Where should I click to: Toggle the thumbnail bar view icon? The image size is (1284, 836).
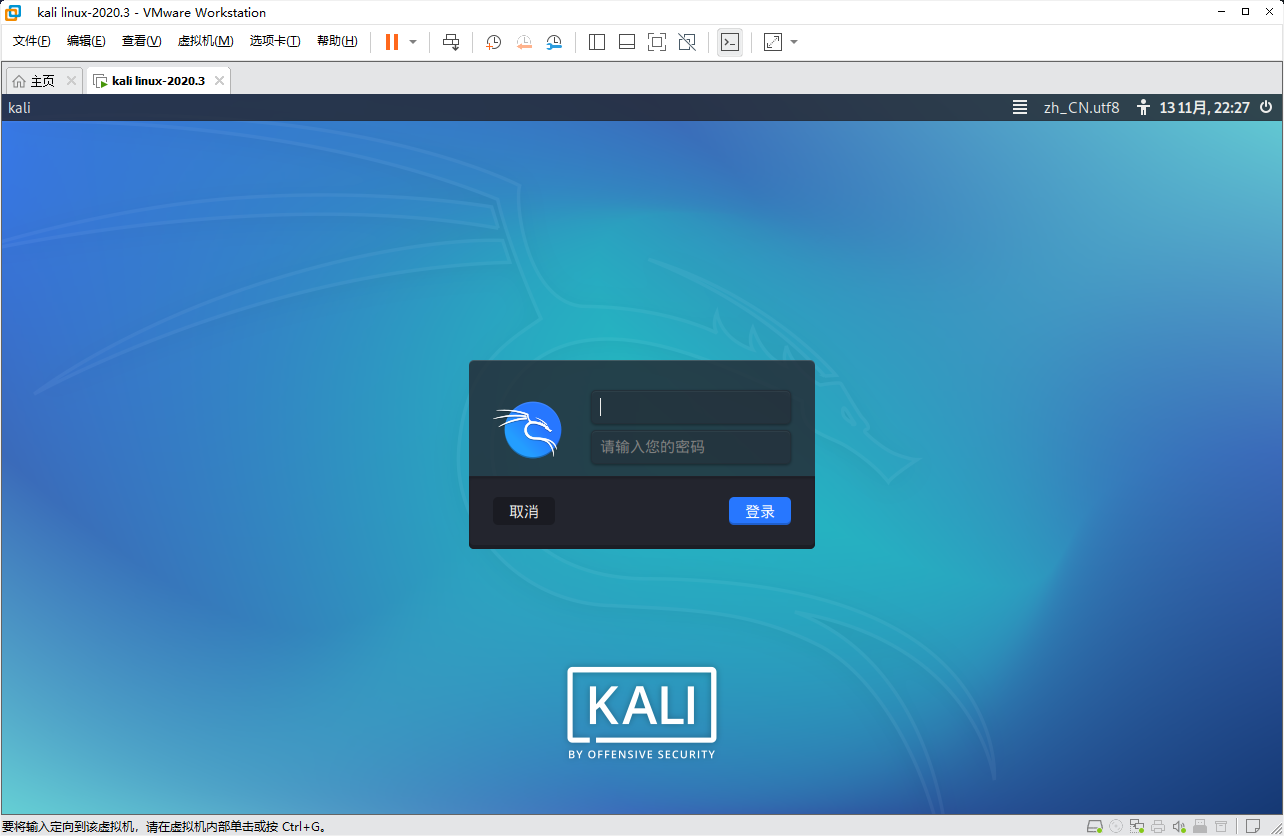627,42
